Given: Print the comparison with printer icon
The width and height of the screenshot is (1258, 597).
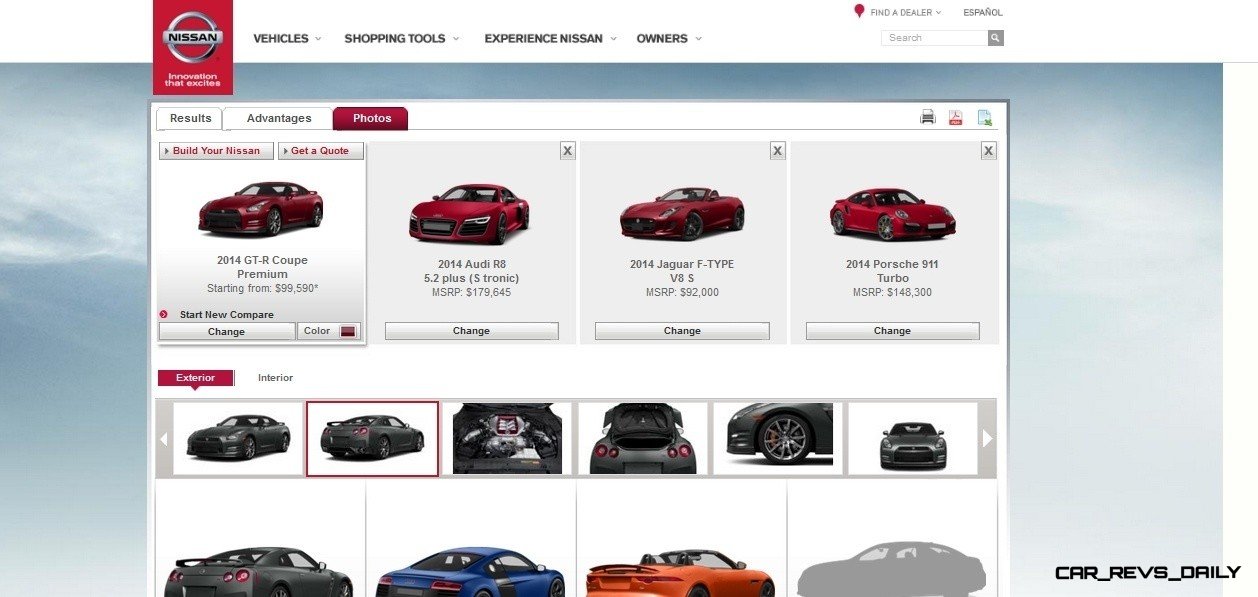Looking at the screenshot, I should tap(928, 118).
